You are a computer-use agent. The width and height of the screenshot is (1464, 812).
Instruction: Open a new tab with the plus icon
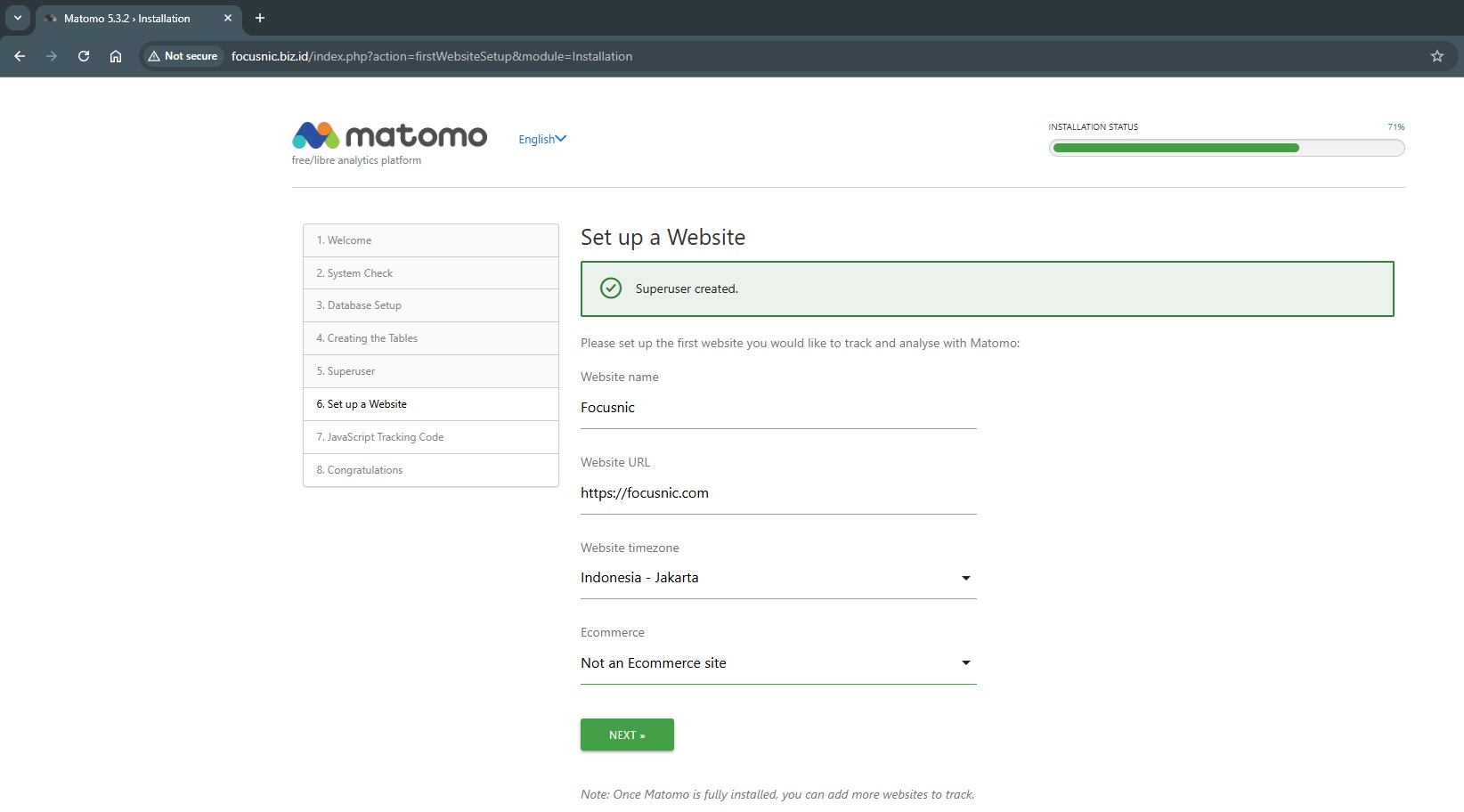point(260,18)
